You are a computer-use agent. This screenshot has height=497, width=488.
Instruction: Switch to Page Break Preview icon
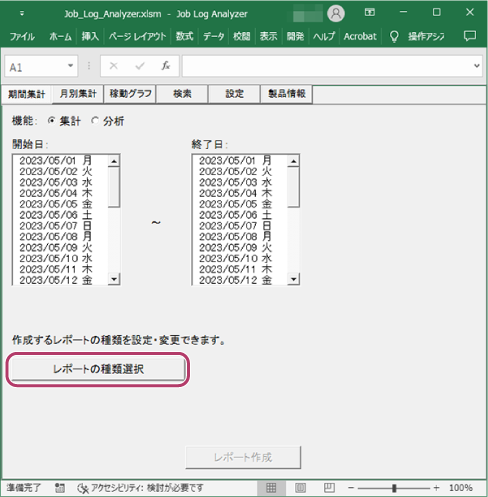329,488
